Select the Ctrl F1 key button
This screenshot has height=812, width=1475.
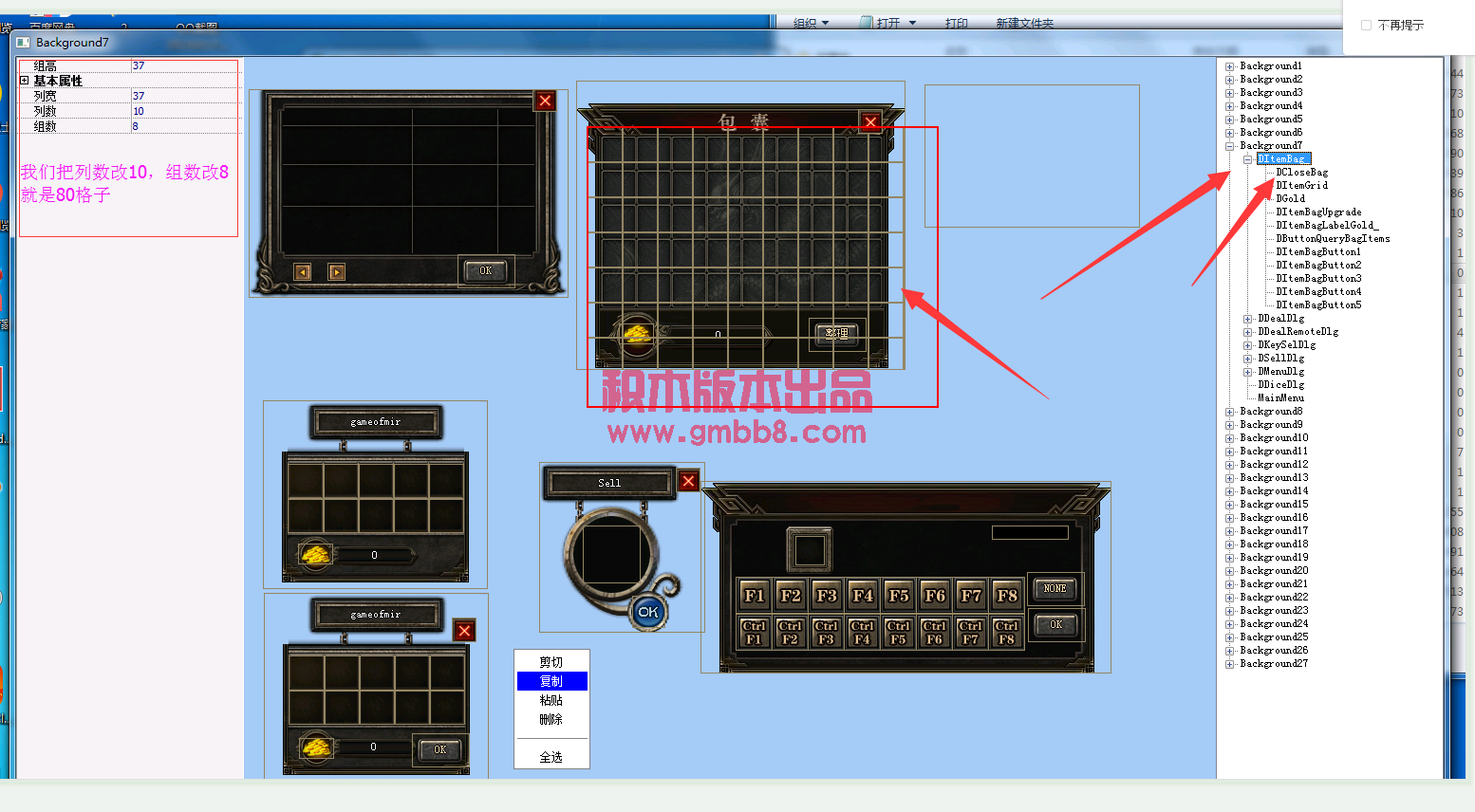755,633
